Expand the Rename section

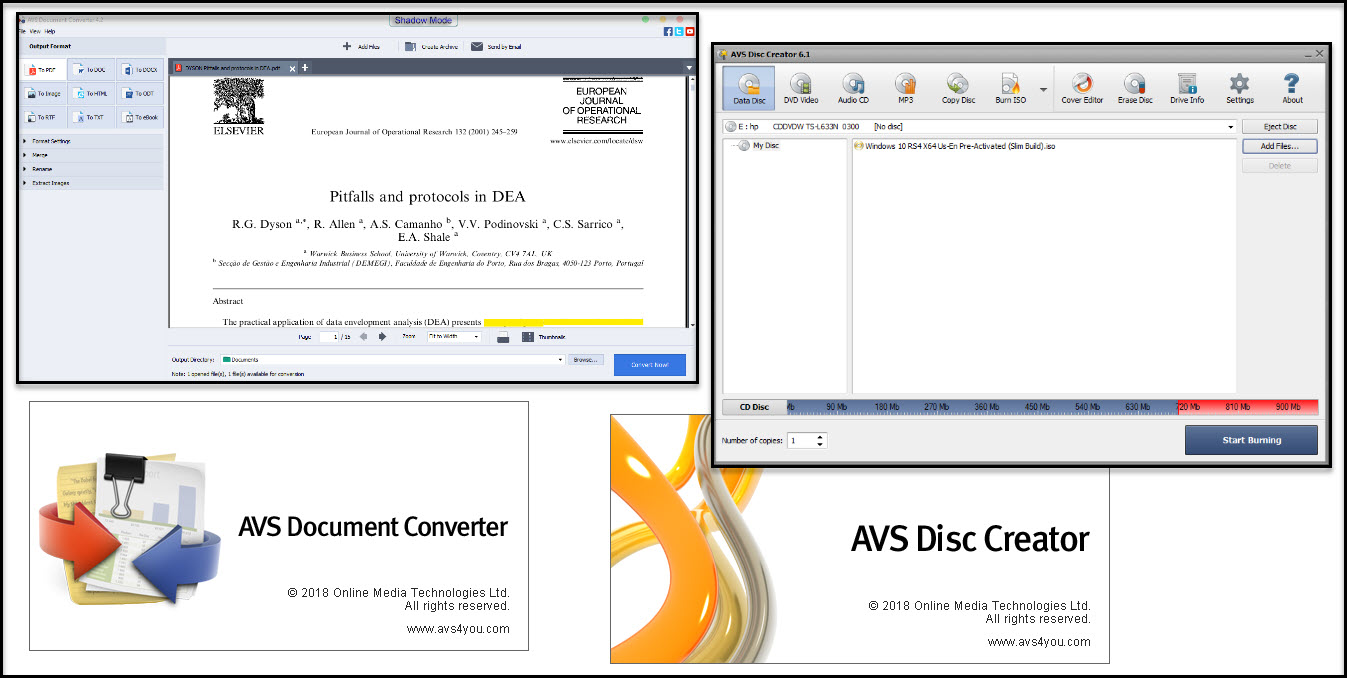(x=92, y=169)
